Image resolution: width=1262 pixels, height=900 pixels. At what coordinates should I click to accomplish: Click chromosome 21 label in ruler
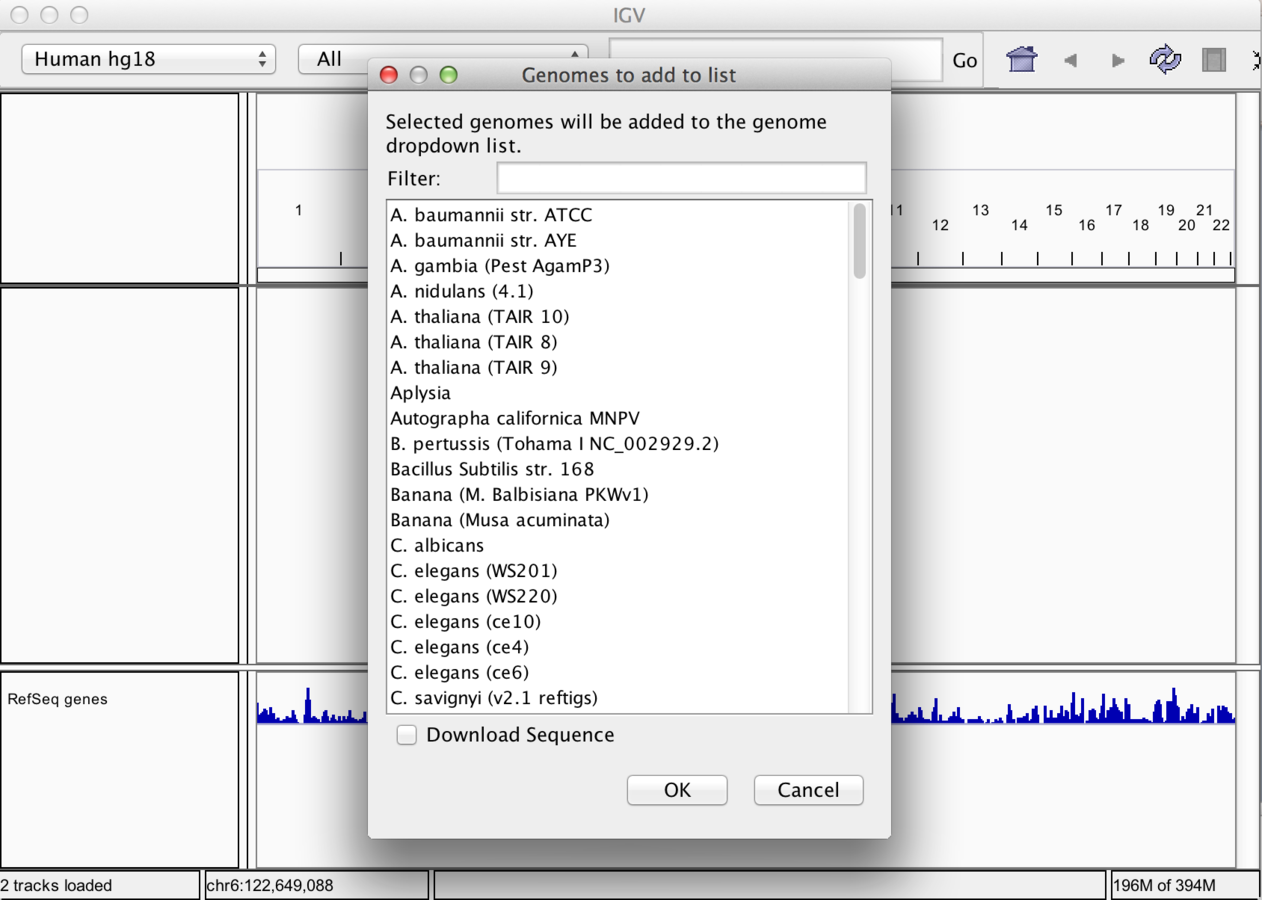1204,210
